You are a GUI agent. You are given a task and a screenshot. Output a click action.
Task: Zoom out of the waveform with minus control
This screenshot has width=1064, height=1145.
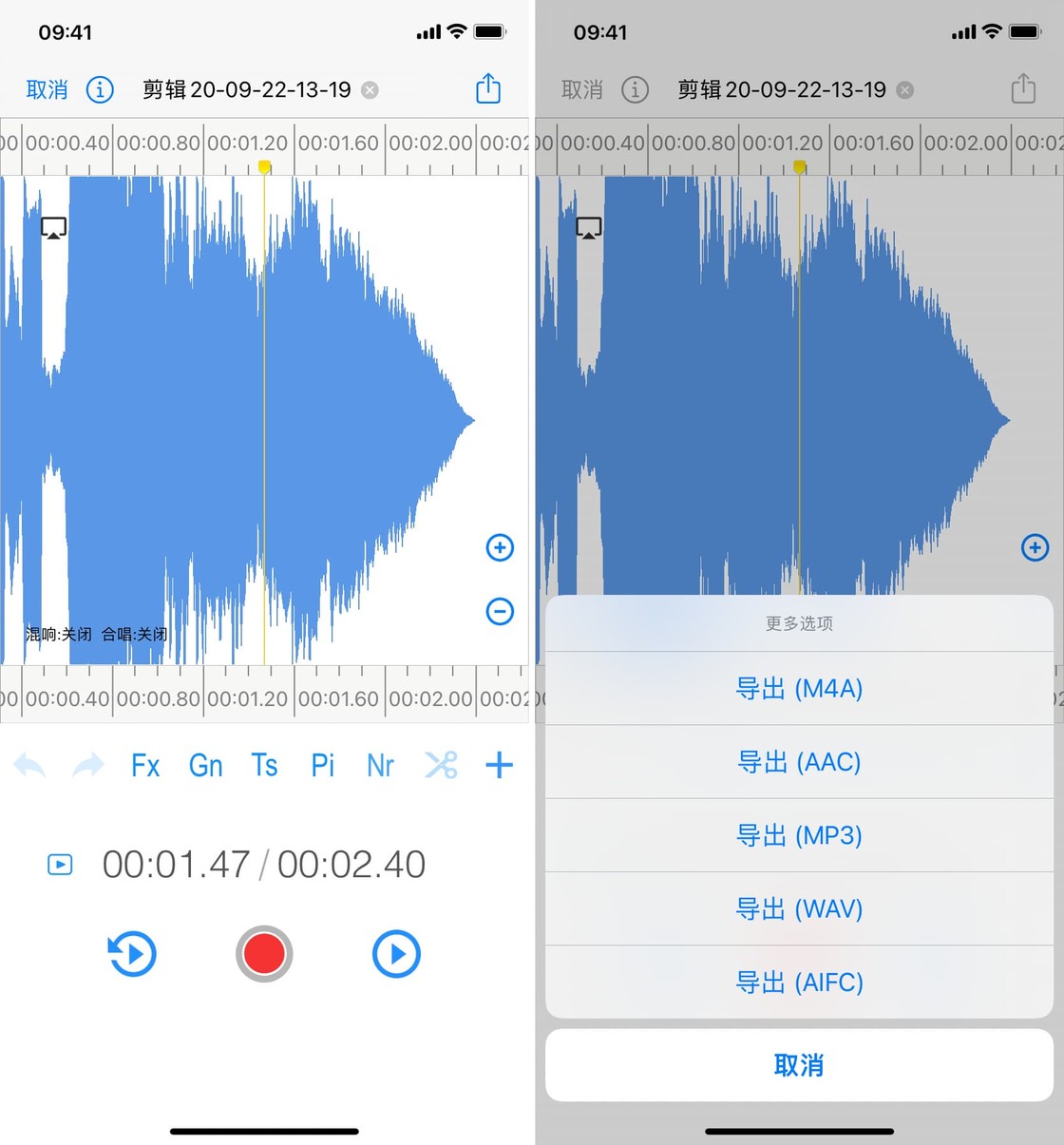pyautogui.click(x=500, y=611)
